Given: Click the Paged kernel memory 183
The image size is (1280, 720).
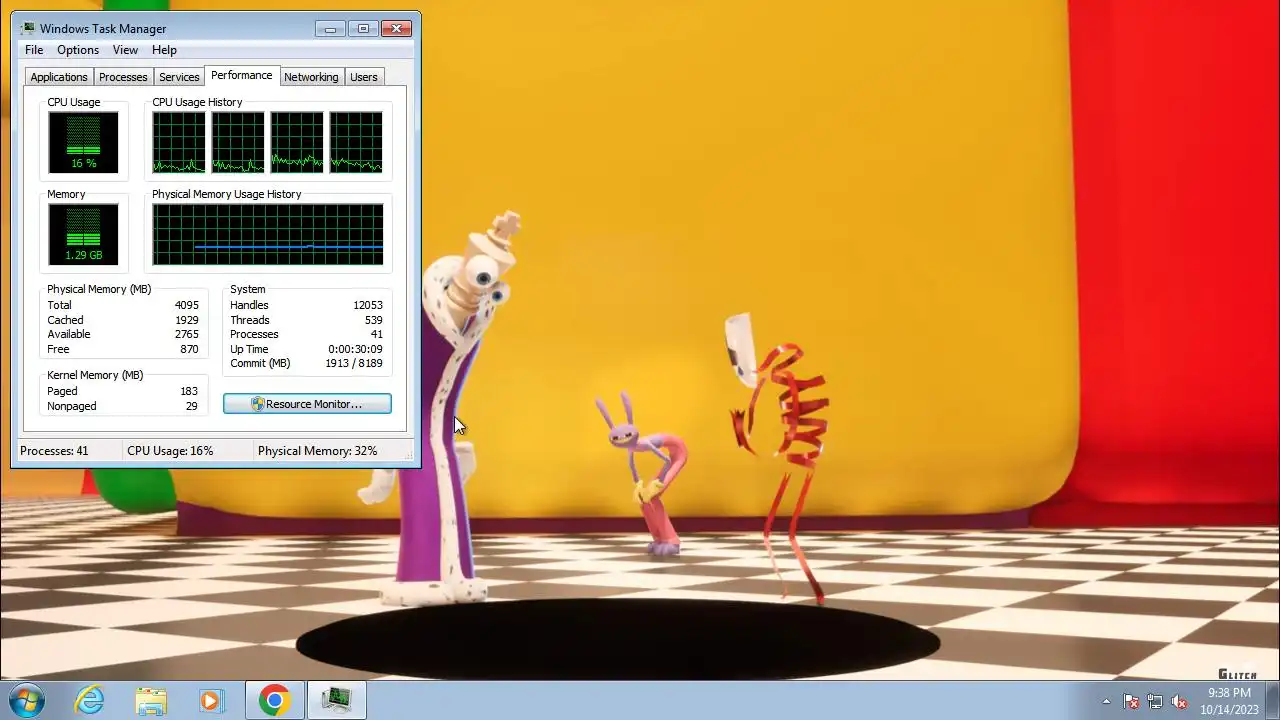Looking at the screenshot, I should pos(189,391).
